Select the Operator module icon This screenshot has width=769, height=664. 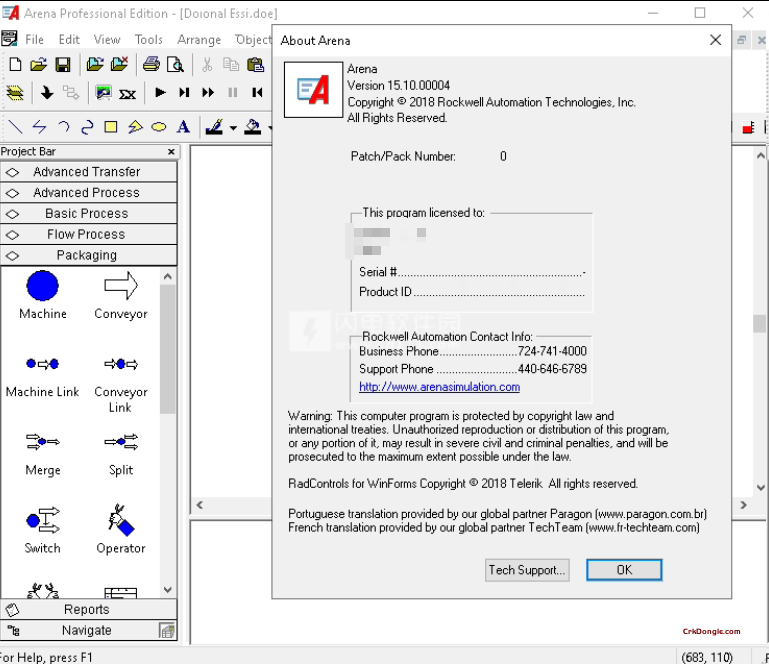click(120, 522)
